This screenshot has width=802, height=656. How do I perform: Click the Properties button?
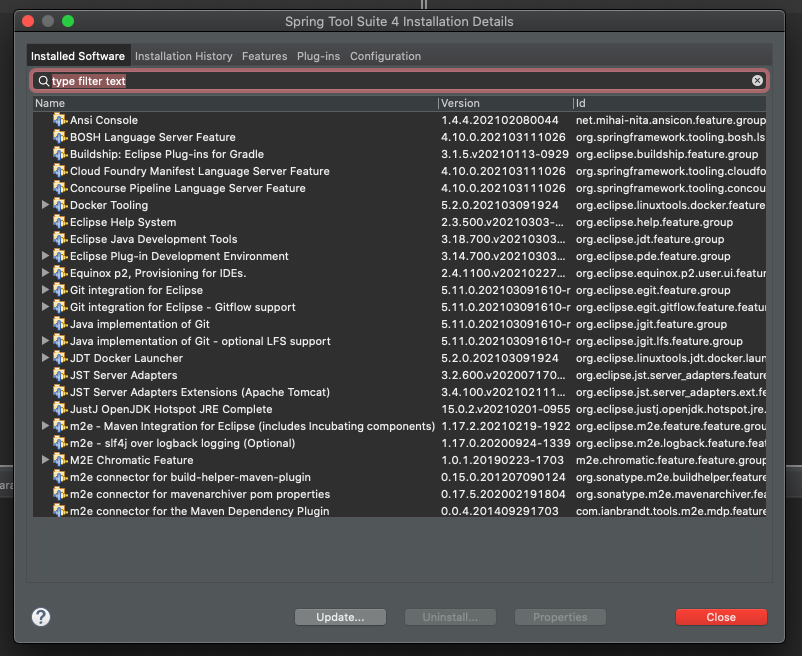tap(560, 617)
